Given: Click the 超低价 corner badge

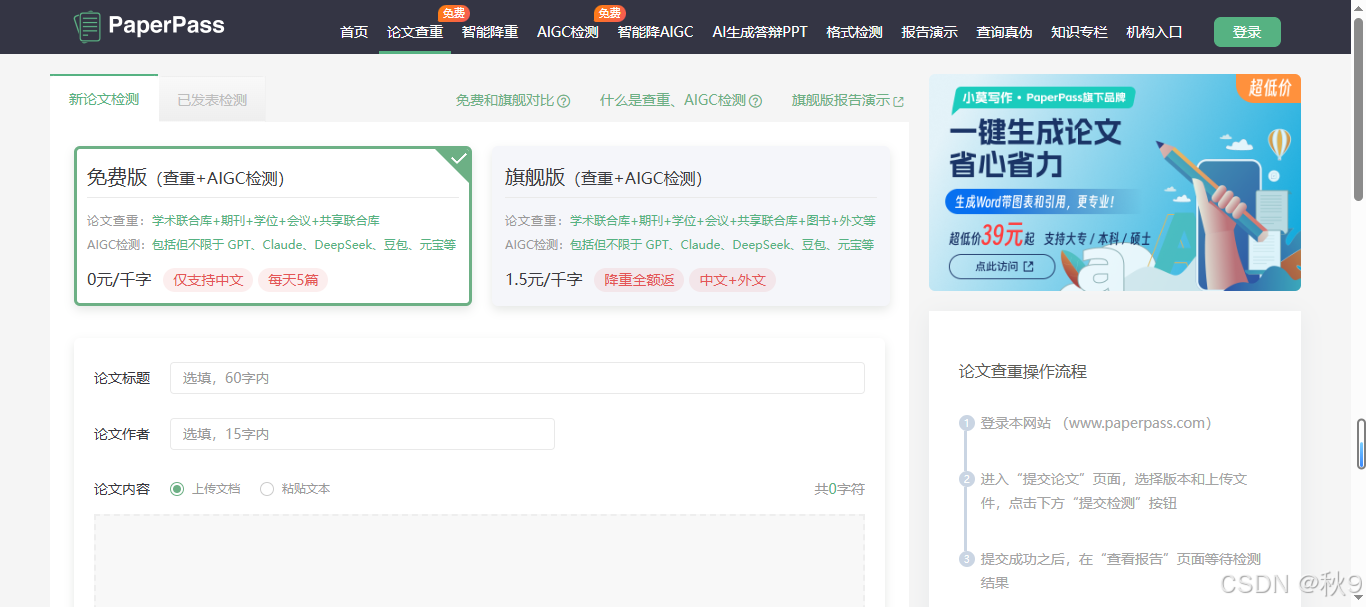Looking at the screenshot, I should 1270,88.
